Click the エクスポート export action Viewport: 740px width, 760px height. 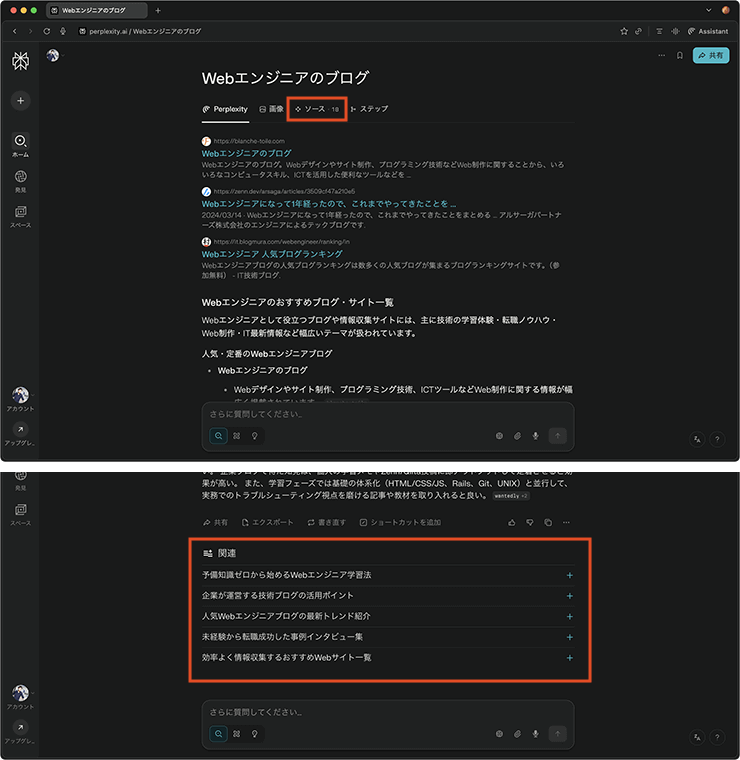coord(268,522)
